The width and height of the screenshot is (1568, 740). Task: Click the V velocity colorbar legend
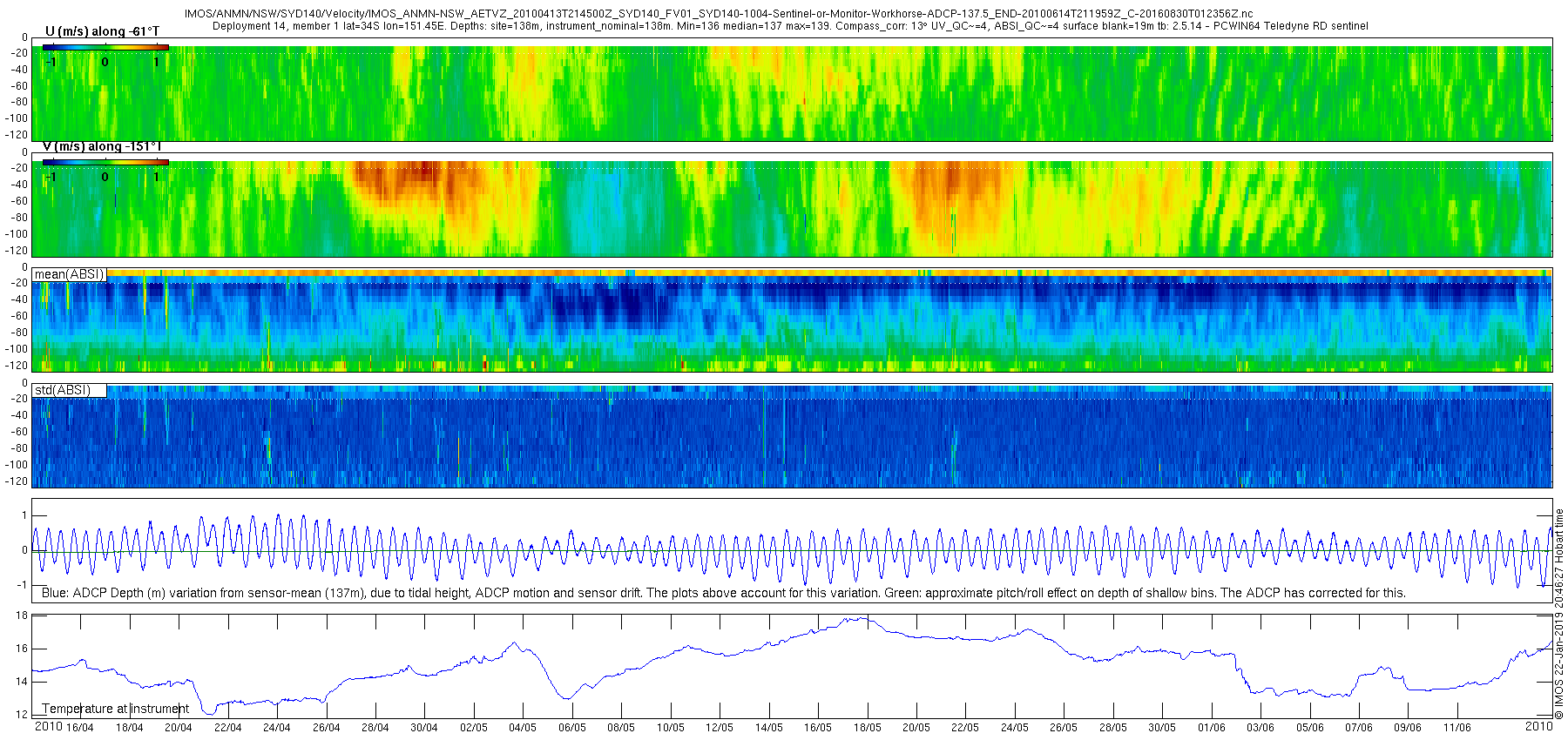coord(105,162)
